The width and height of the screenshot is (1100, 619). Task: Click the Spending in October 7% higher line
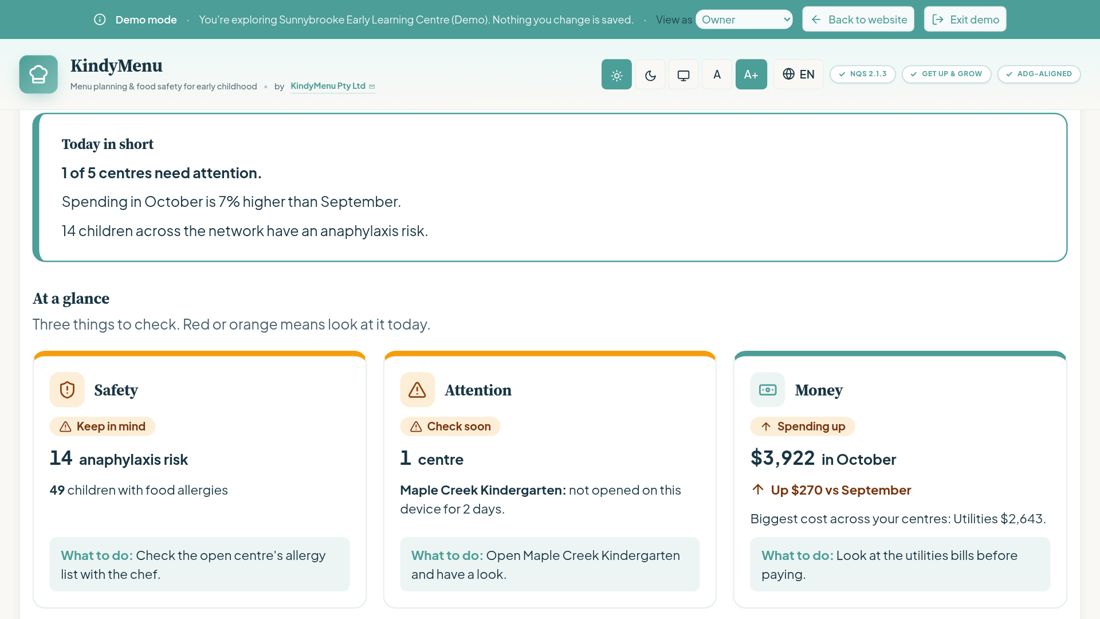pyautogui.click(x=232, y=201)
